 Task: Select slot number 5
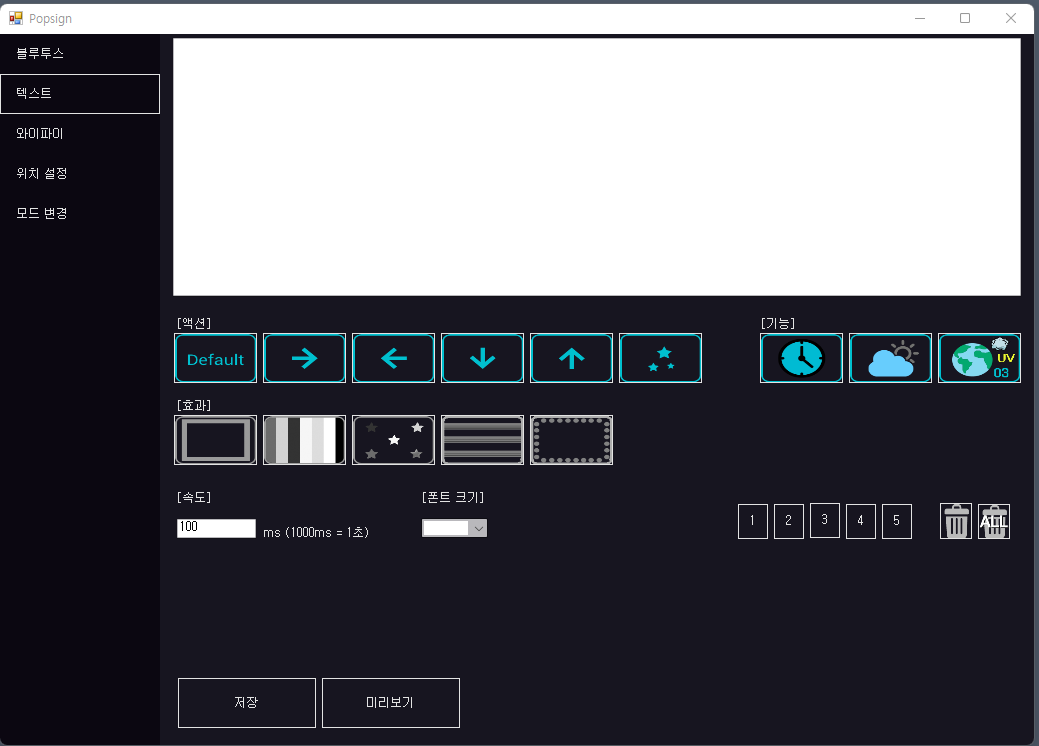[897, 521]
